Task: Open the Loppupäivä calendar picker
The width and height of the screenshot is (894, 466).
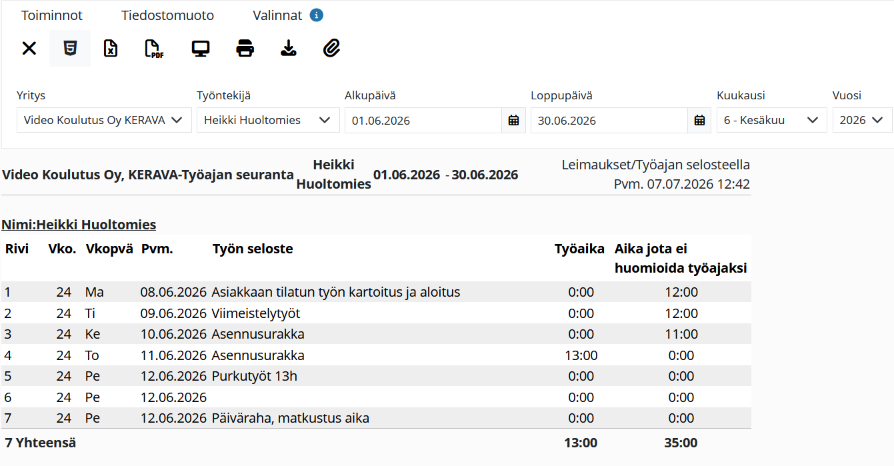Action: coord(699,120)
